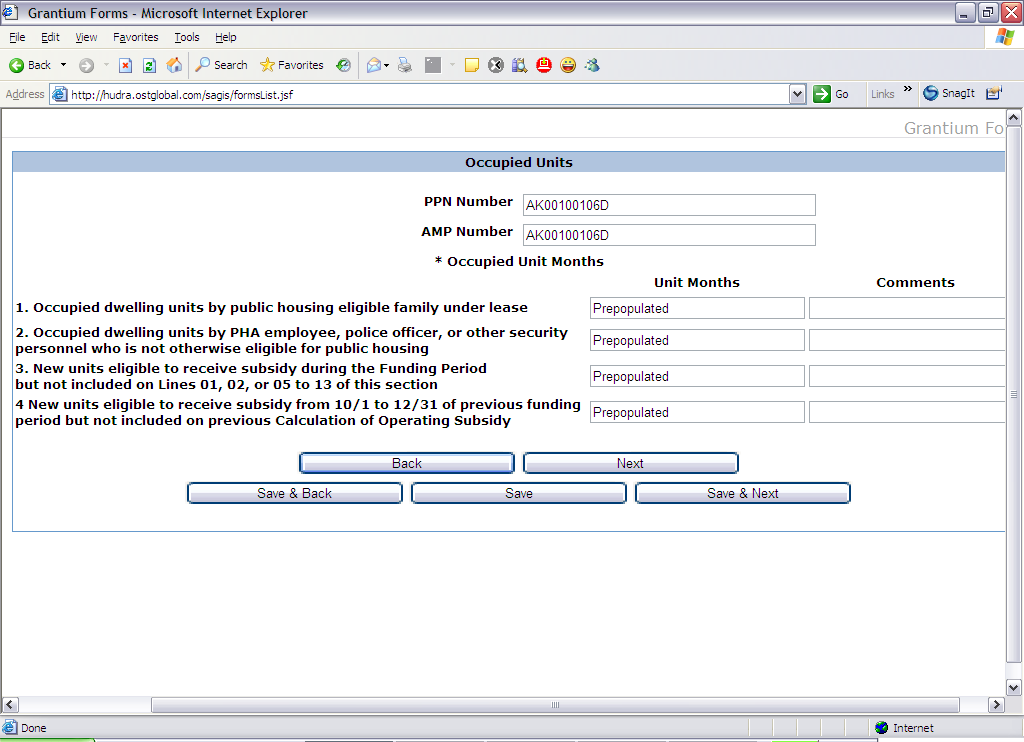Open the Favorites pane in toolbar
Image resolution: width=1024 pixels, height=742 pixels.
292,65
